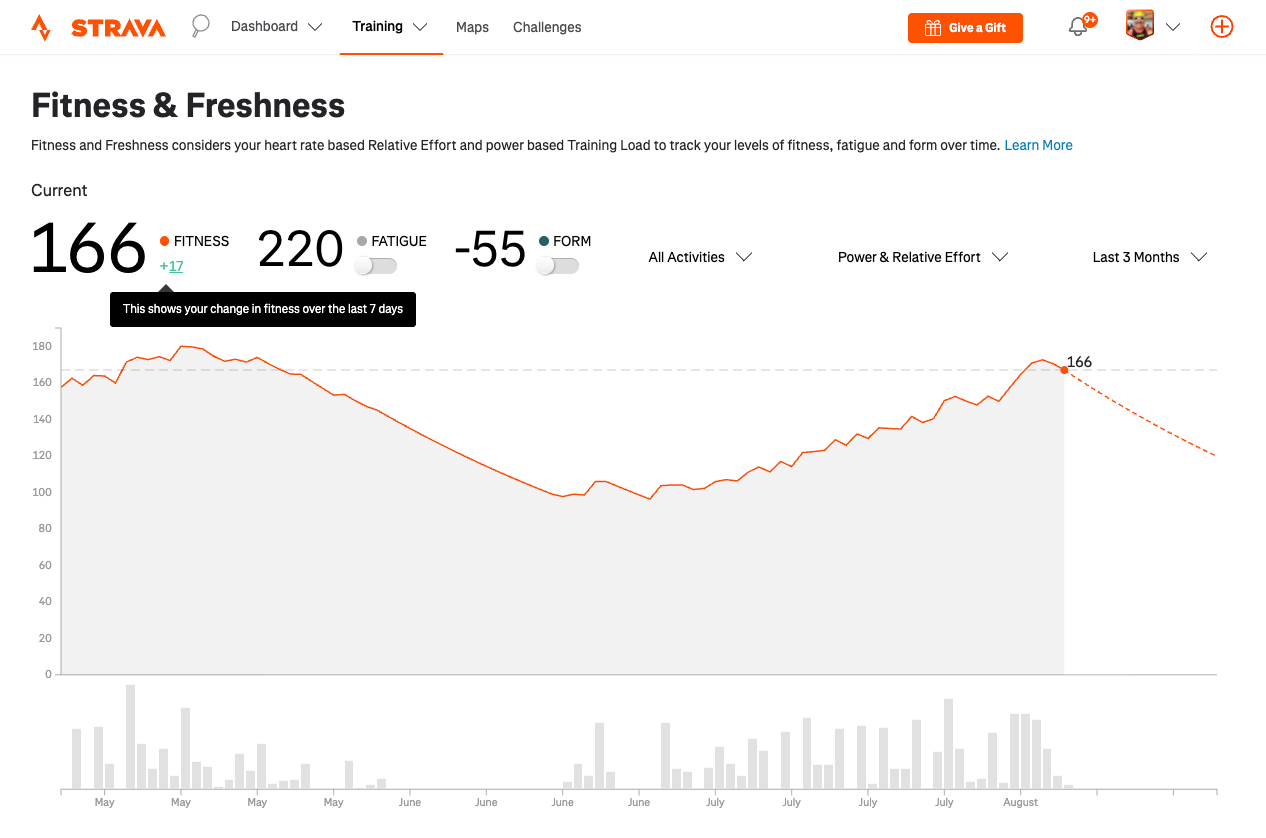Open the search magnifier icon
1266x838 pixels.
click(x=201, y=26)
